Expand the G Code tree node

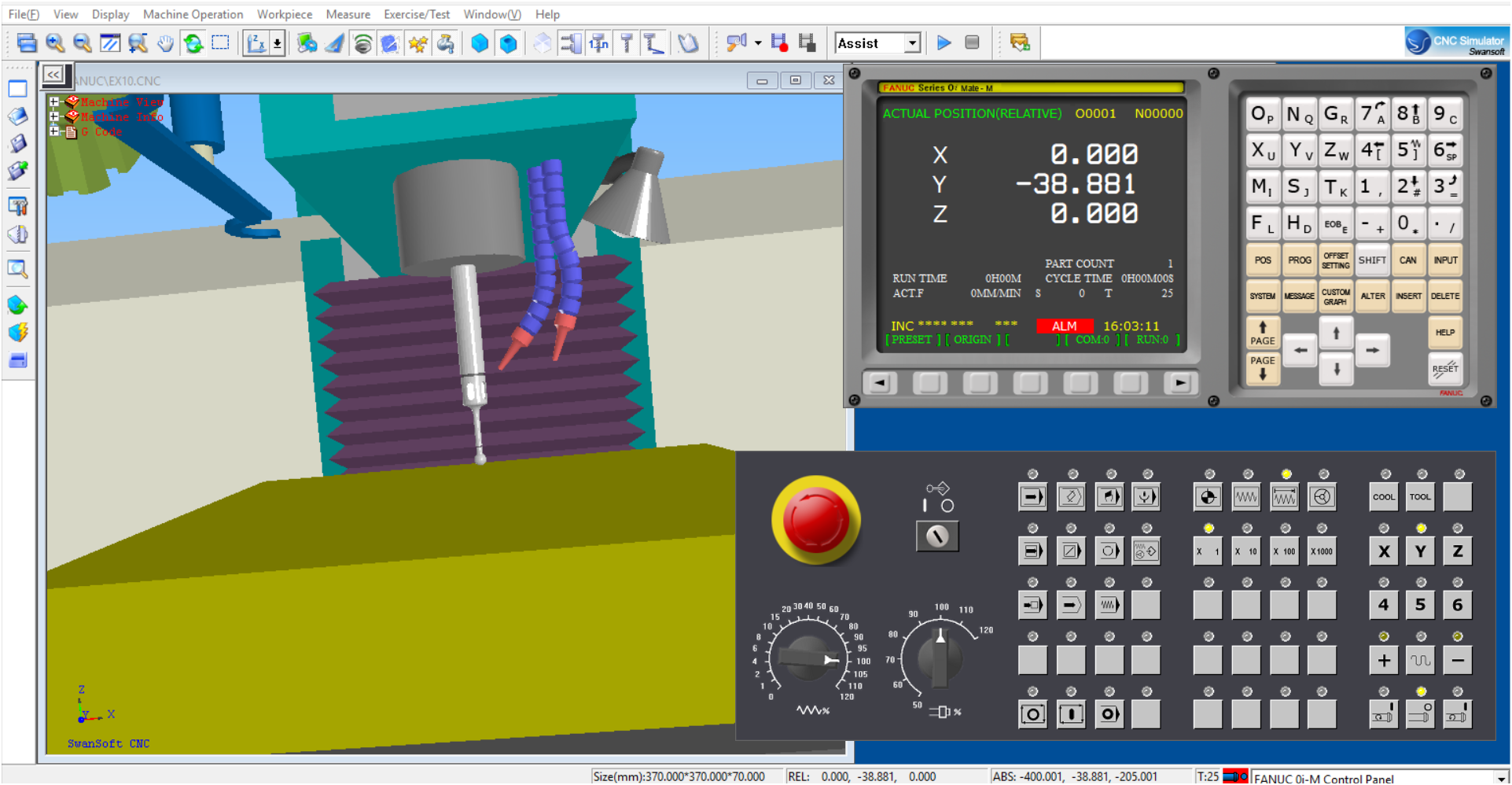[x=54, y=131]
